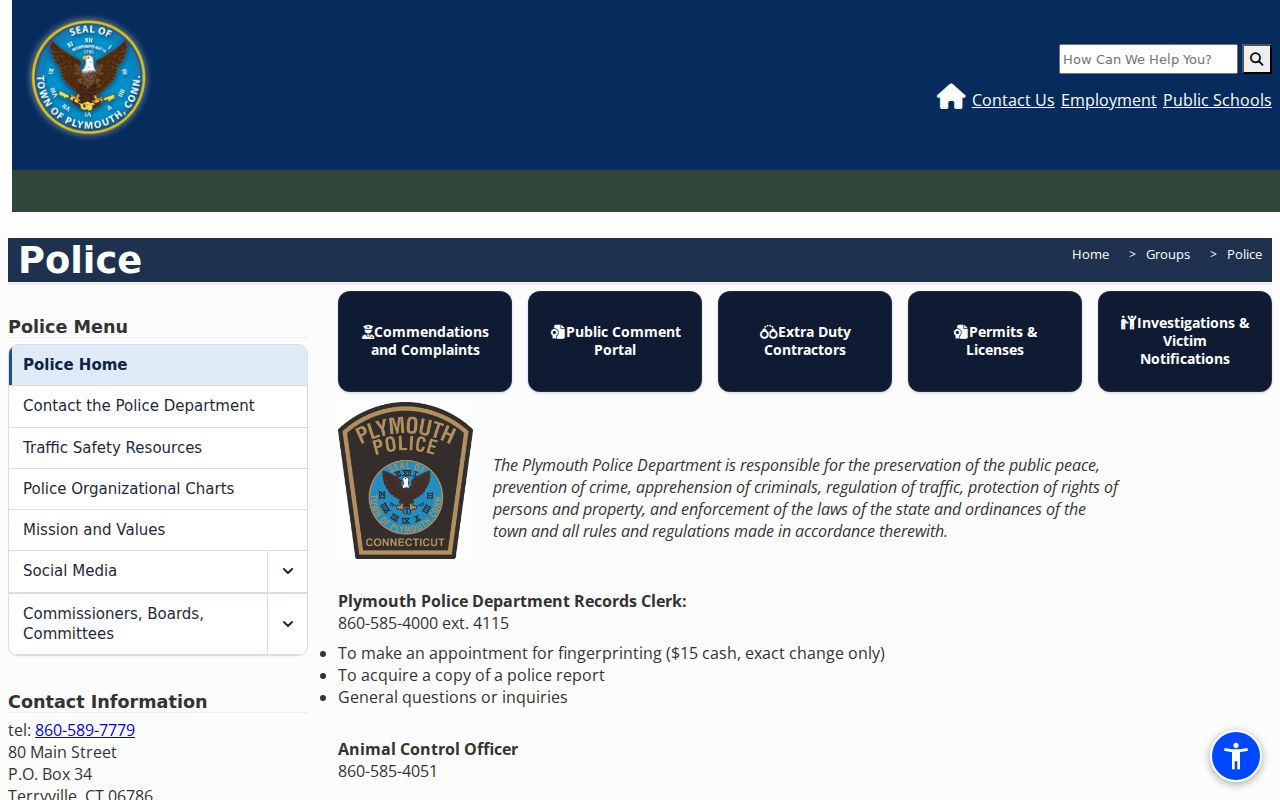Call the 860-589-7779 phone link
Screen dimensions: 1280x800
pos(85,730)
